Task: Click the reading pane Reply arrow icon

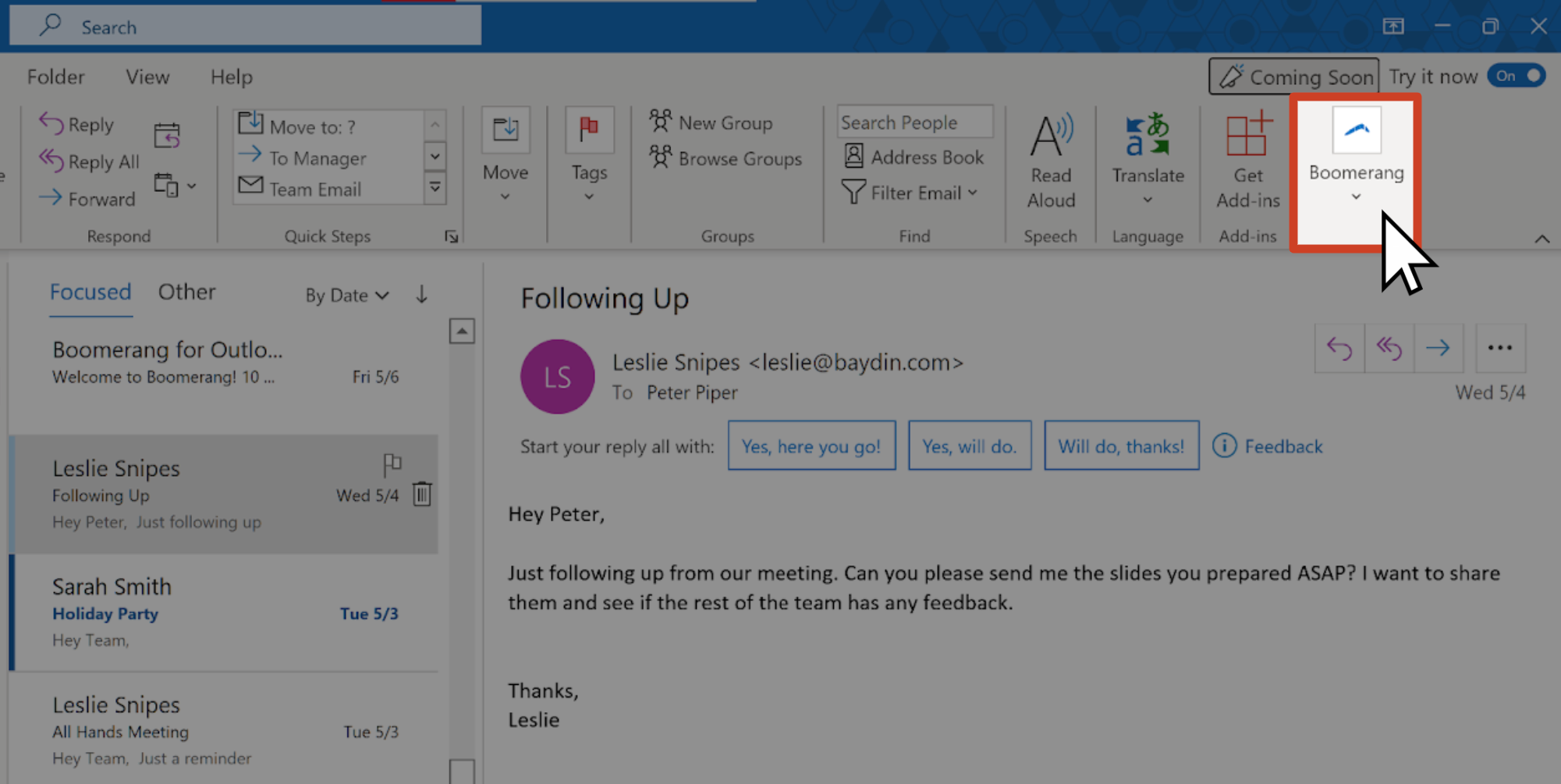Action: pos(1339,348)
